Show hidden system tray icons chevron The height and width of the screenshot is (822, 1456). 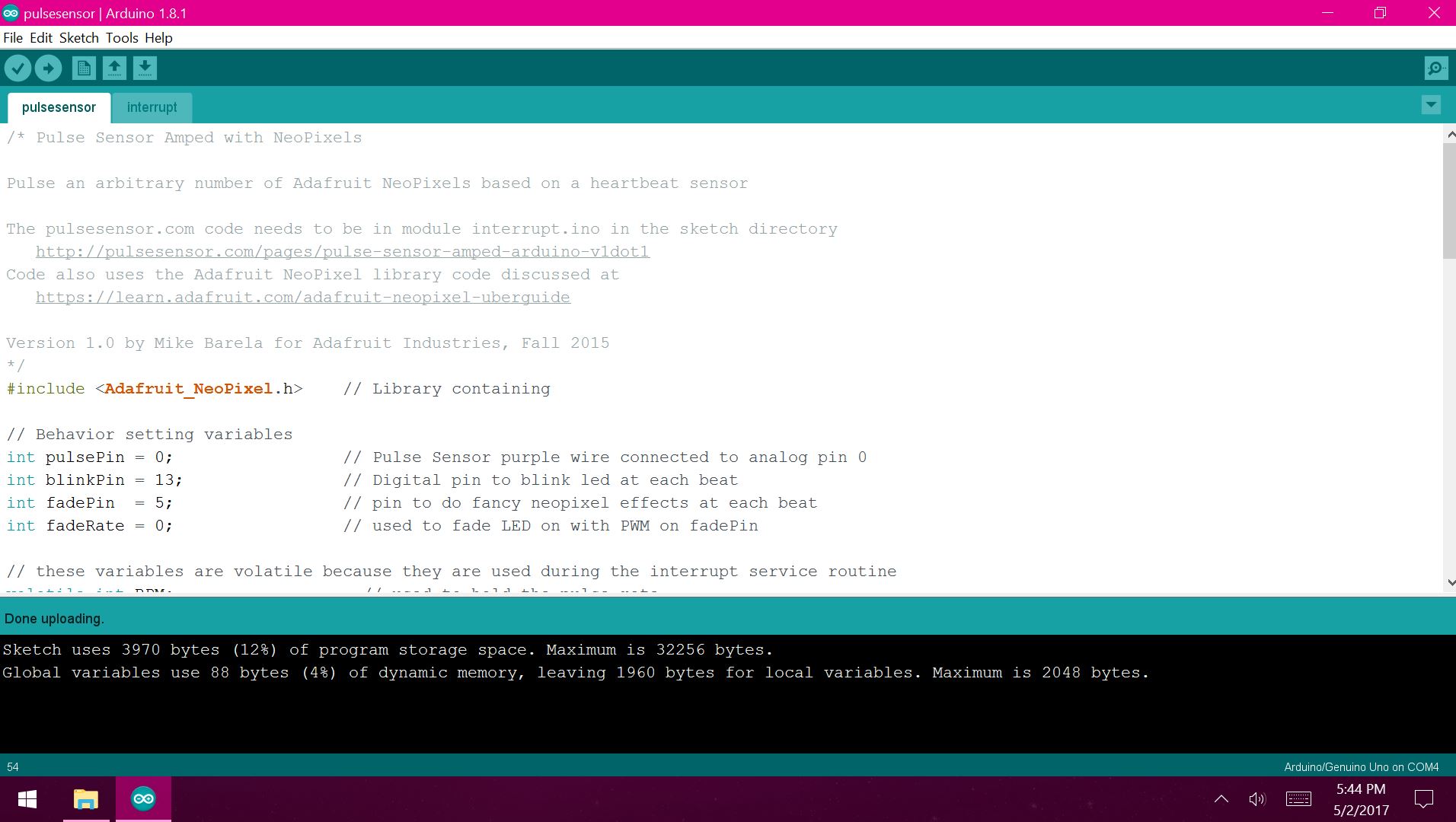(x=1221, y=799)
